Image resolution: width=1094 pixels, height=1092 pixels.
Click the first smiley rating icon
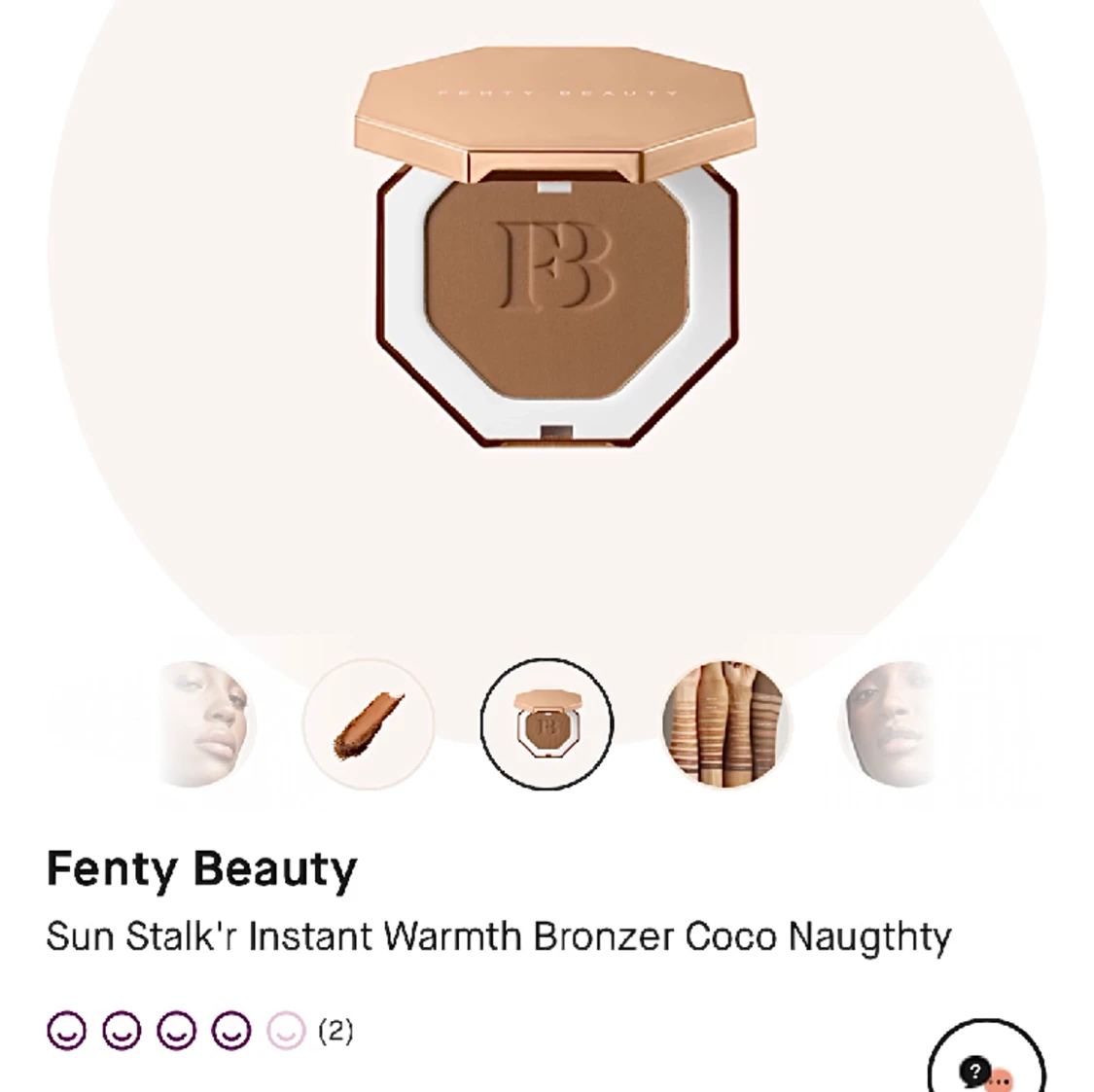[67, 1031]
